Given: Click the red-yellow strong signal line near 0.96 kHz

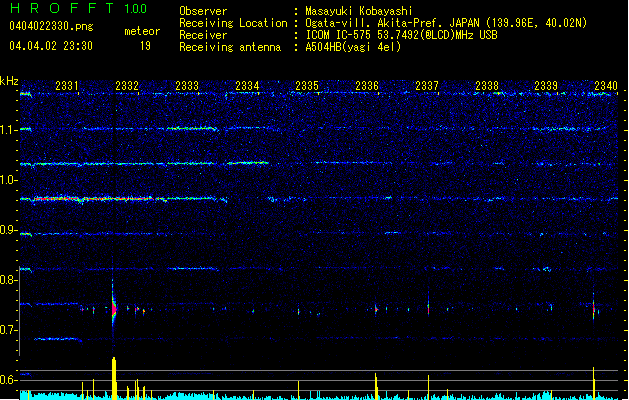Looking at the screenshot, I should [x=94, y=199].
